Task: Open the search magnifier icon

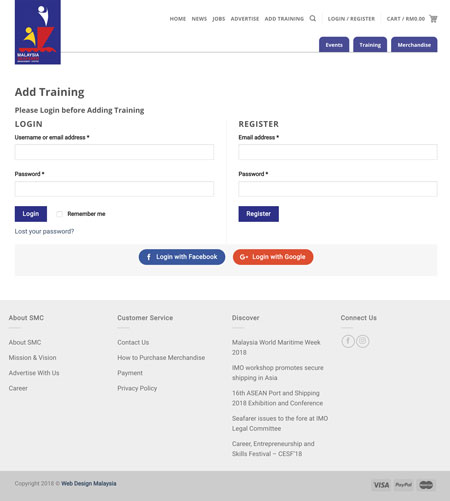Action: point(312,18)
